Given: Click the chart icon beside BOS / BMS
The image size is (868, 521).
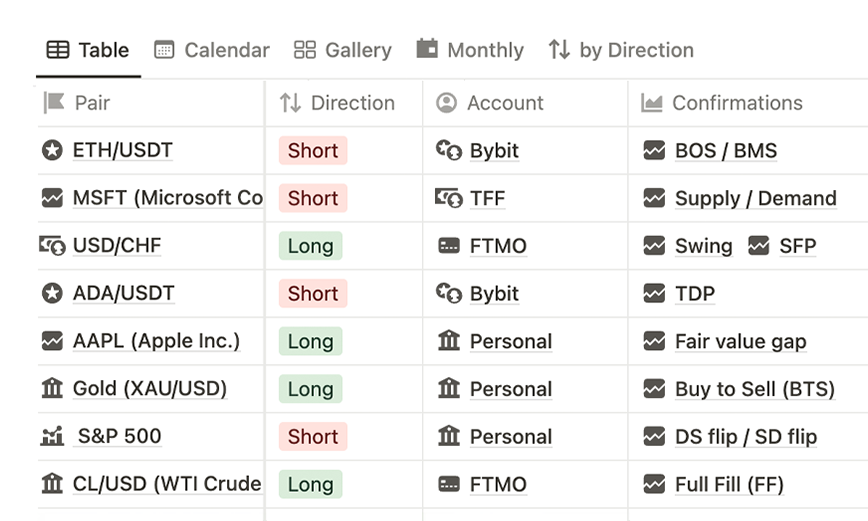Looking at the screenshot, I should tap(654, 151).
